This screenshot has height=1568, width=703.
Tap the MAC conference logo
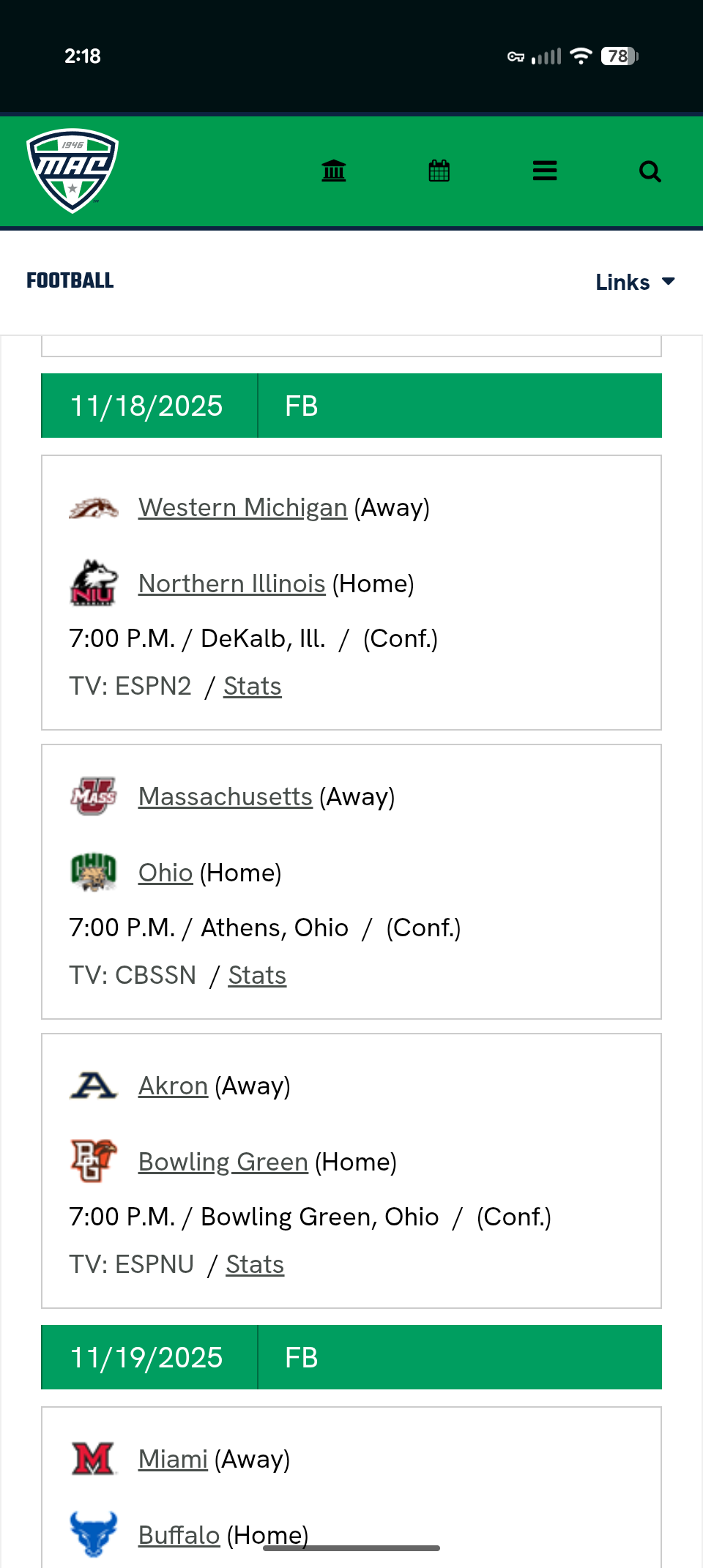tap(72, 171)
